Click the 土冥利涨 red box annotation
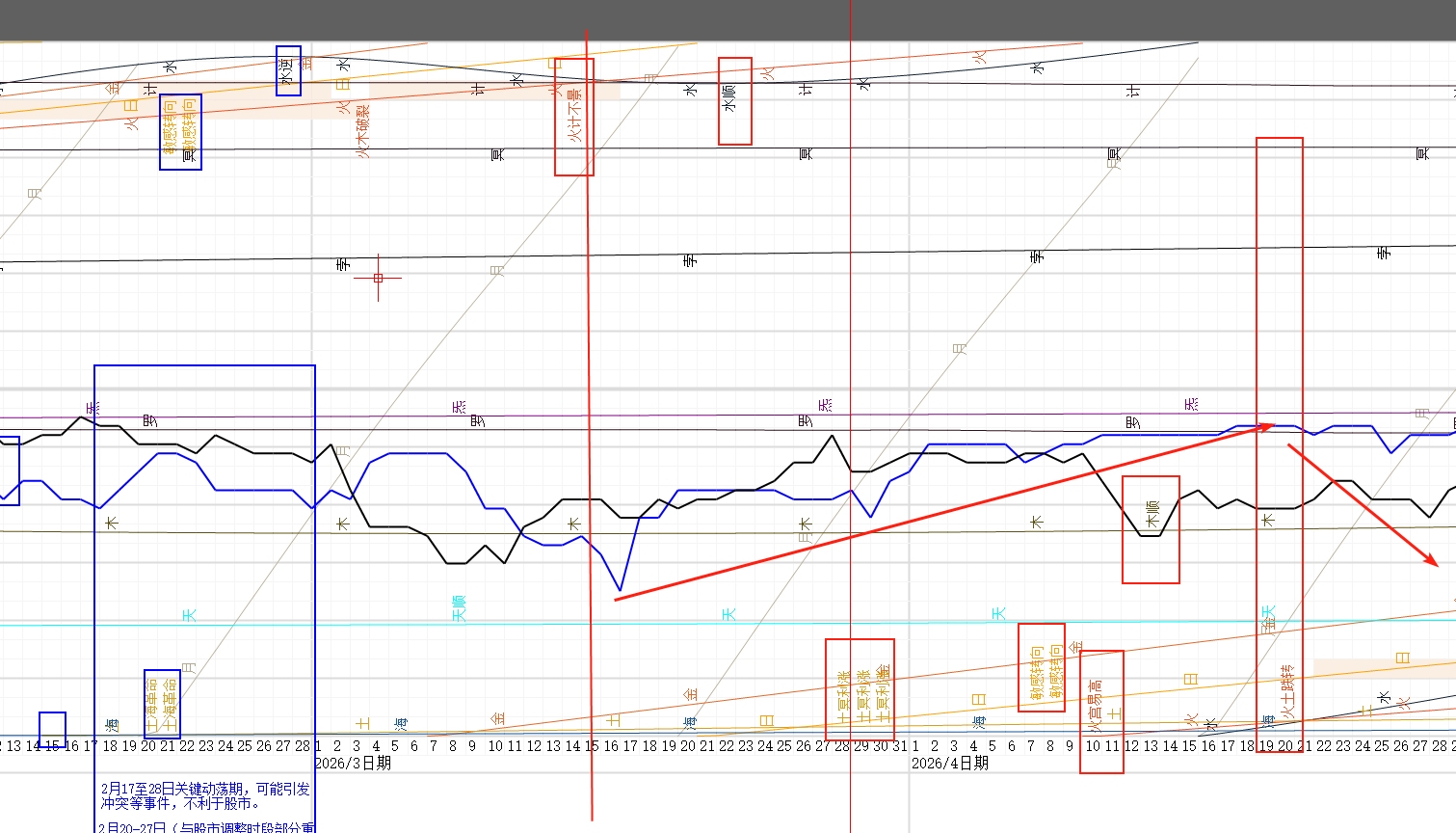Screen dimensions: 1456x833 pos(860,690)
